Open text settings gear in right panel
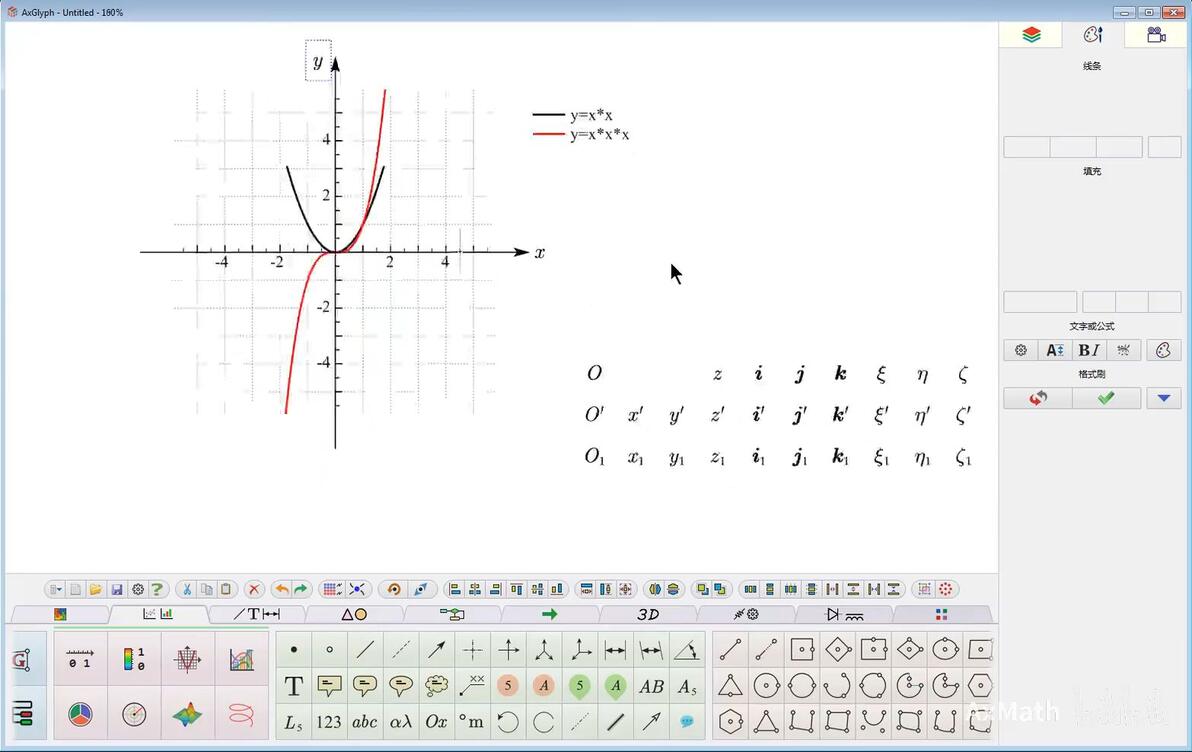 tap(1021, 350)
